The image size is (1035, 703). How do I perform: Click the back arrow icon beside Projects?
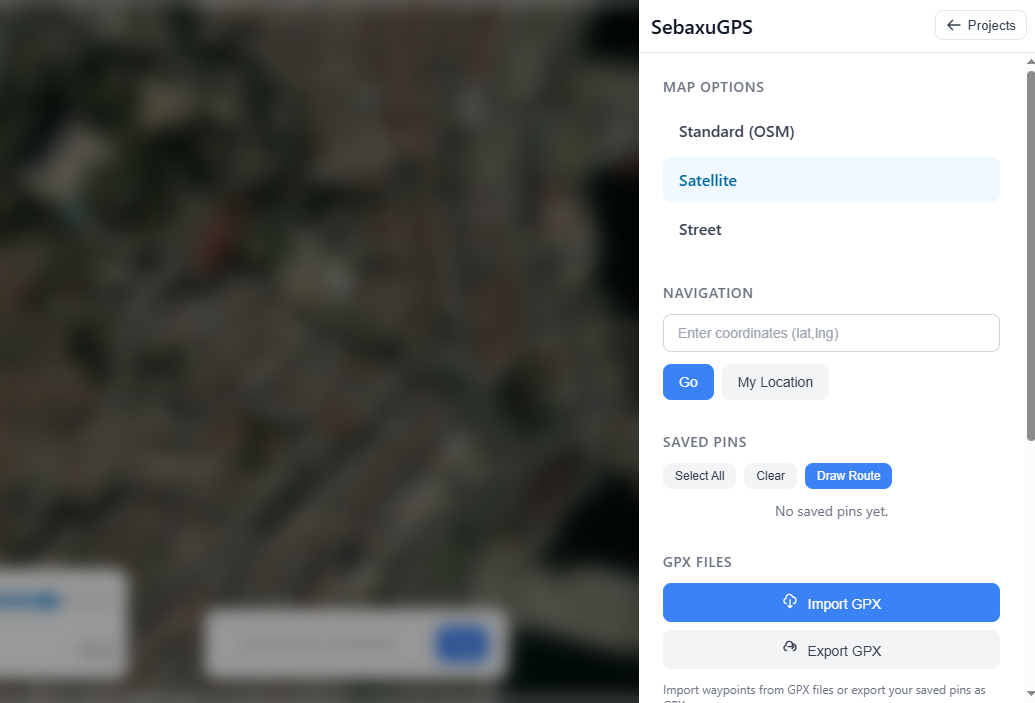click(953, 25)
